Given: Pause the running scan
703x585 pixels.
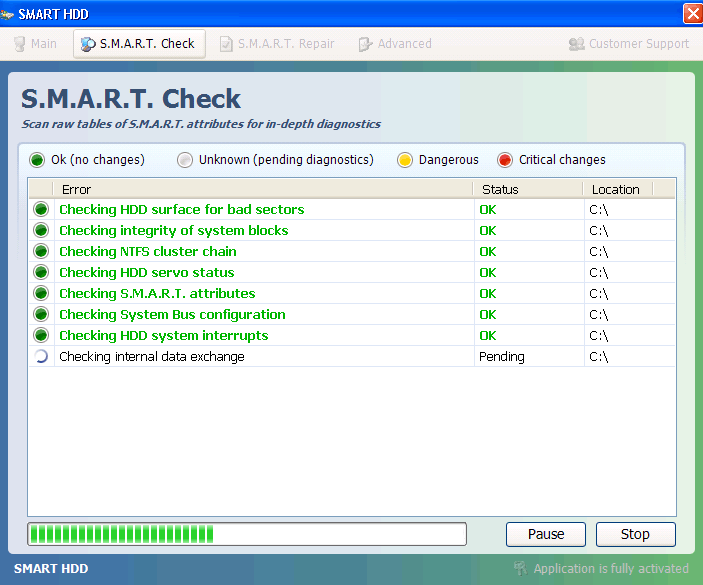Looking at the screenshot, I should (x=546, y=534).
